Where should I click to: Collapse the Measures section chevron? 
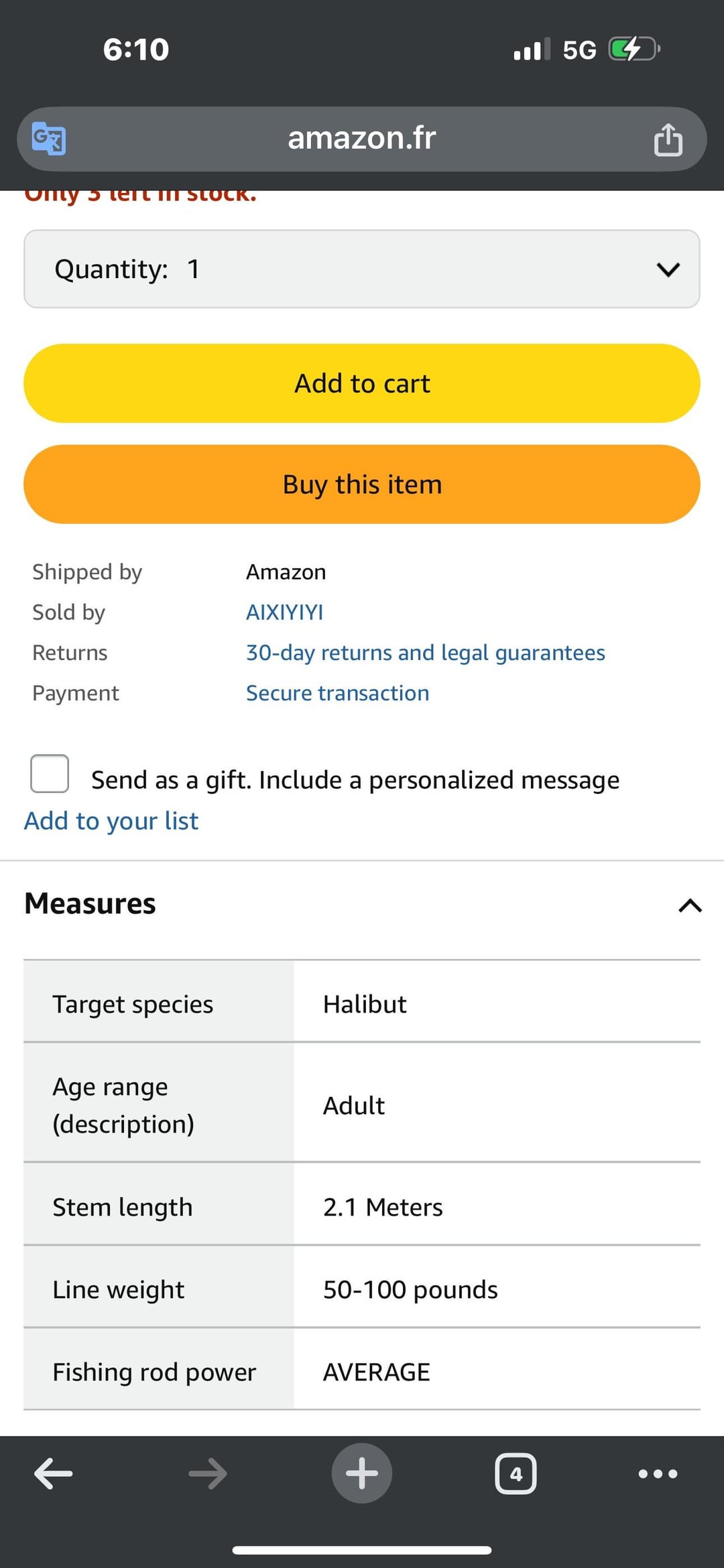click(690, 906)
